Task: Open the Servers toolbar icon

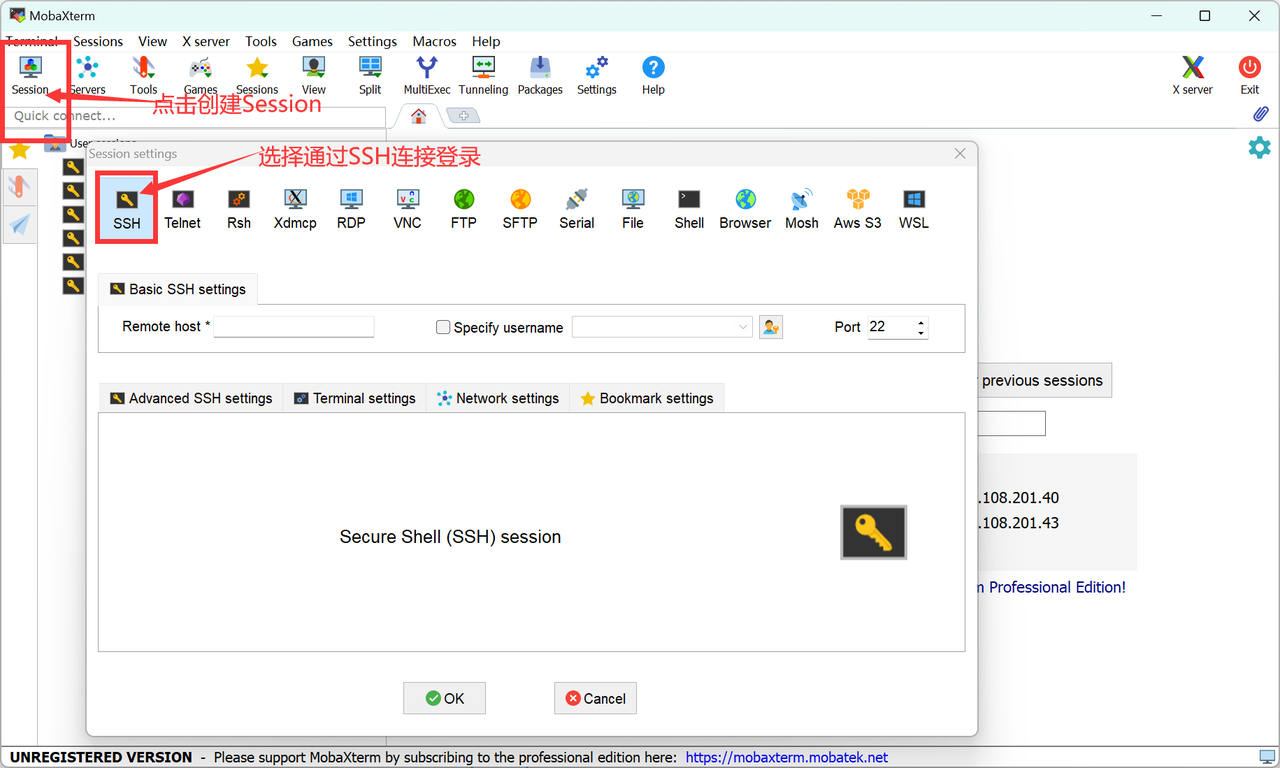Action: 87,75
